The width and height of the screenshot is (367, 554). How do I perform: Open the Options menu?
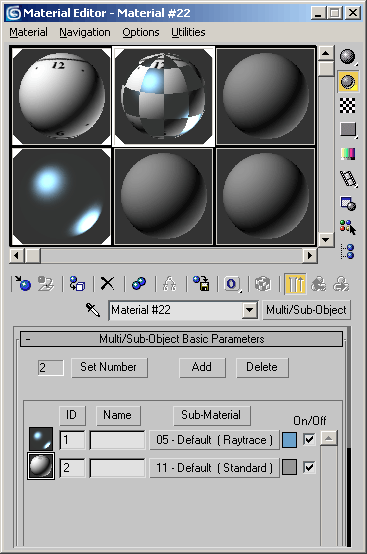[x=141, y=32]
